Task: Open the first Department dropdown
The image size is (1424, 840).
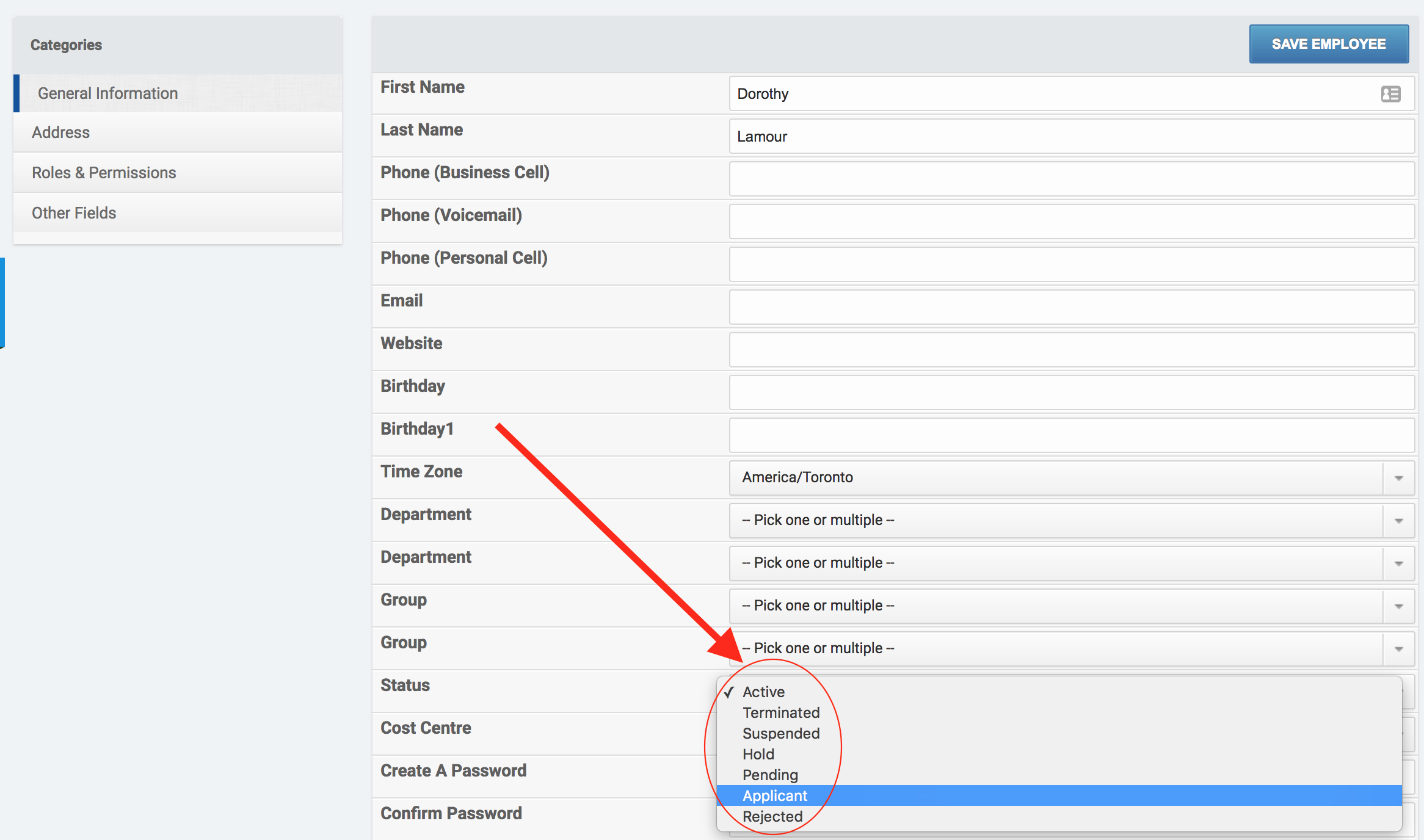Action: [1056, 521]
